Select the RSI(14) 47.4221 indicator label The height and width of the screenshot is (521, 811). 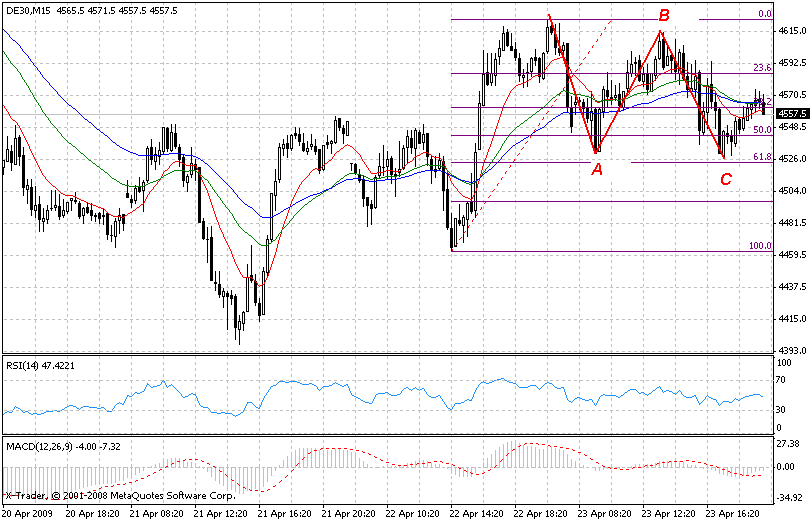[40, 366]
